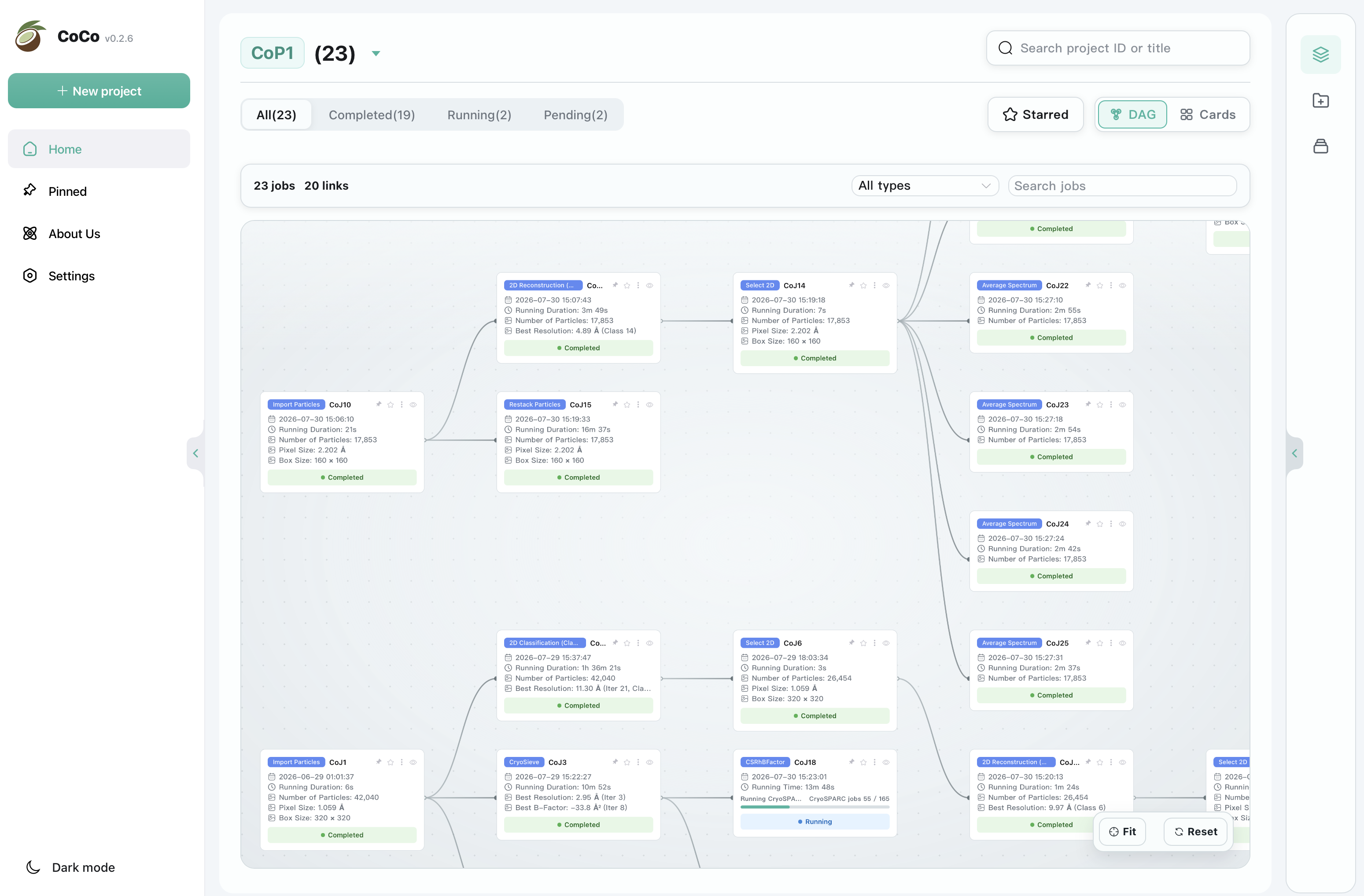Pin the CoJ6 Select 2D job
1364x896 pixels.
pos(852,643)
